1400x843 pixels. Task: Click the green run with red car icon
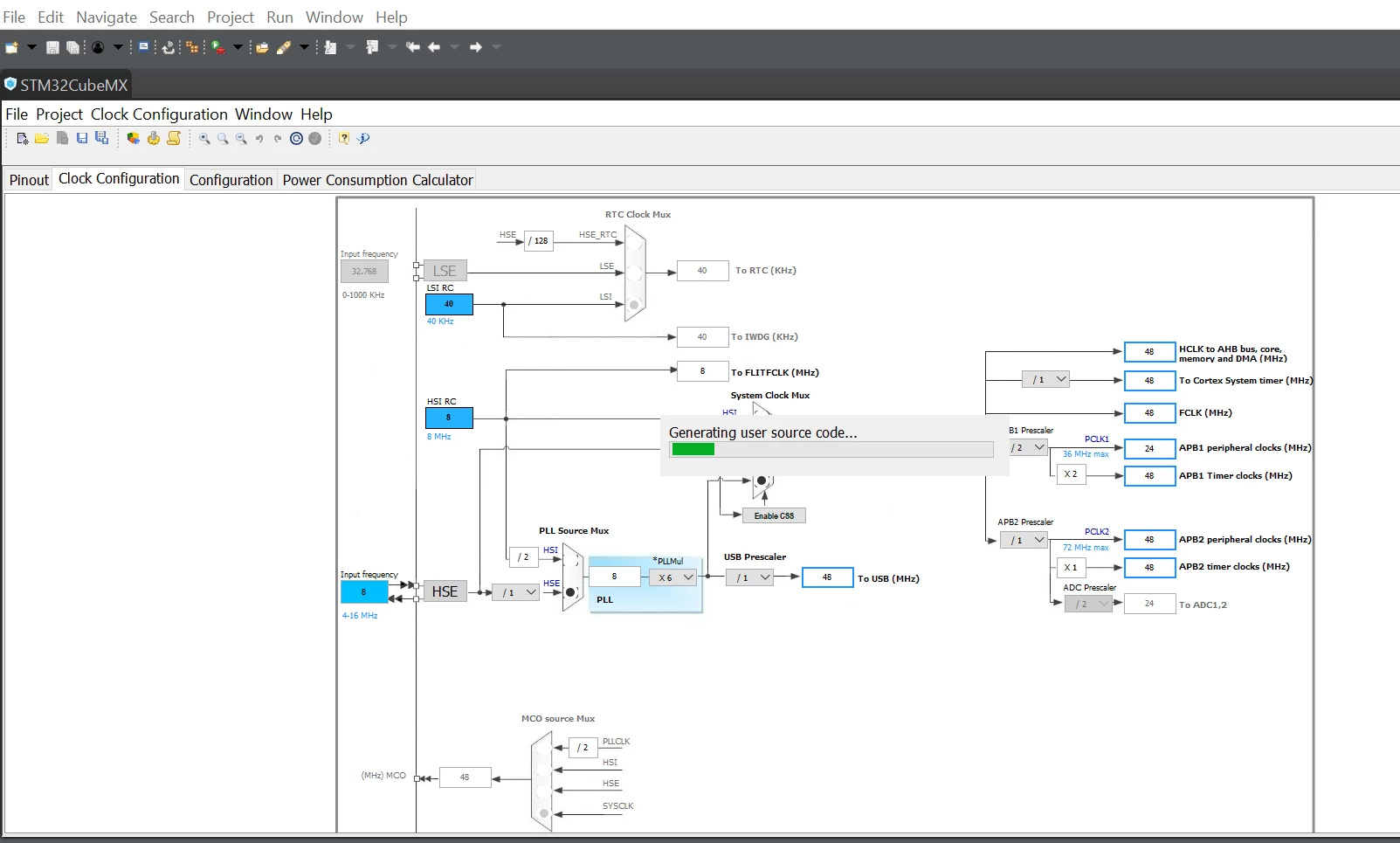[218, 47]
